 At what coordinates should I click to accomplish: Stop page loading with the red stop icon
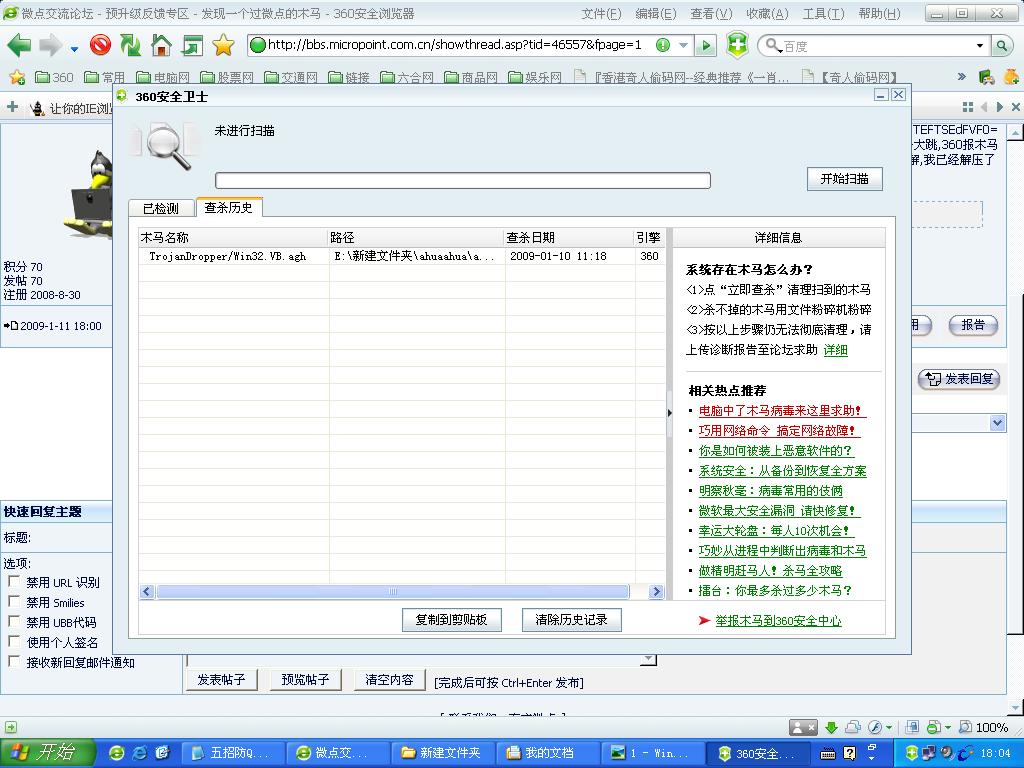click(101, 45)
